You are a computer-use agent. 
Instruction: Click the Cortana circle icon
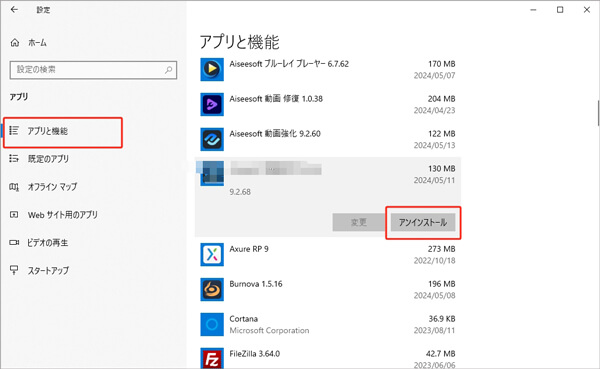[212, 324]
